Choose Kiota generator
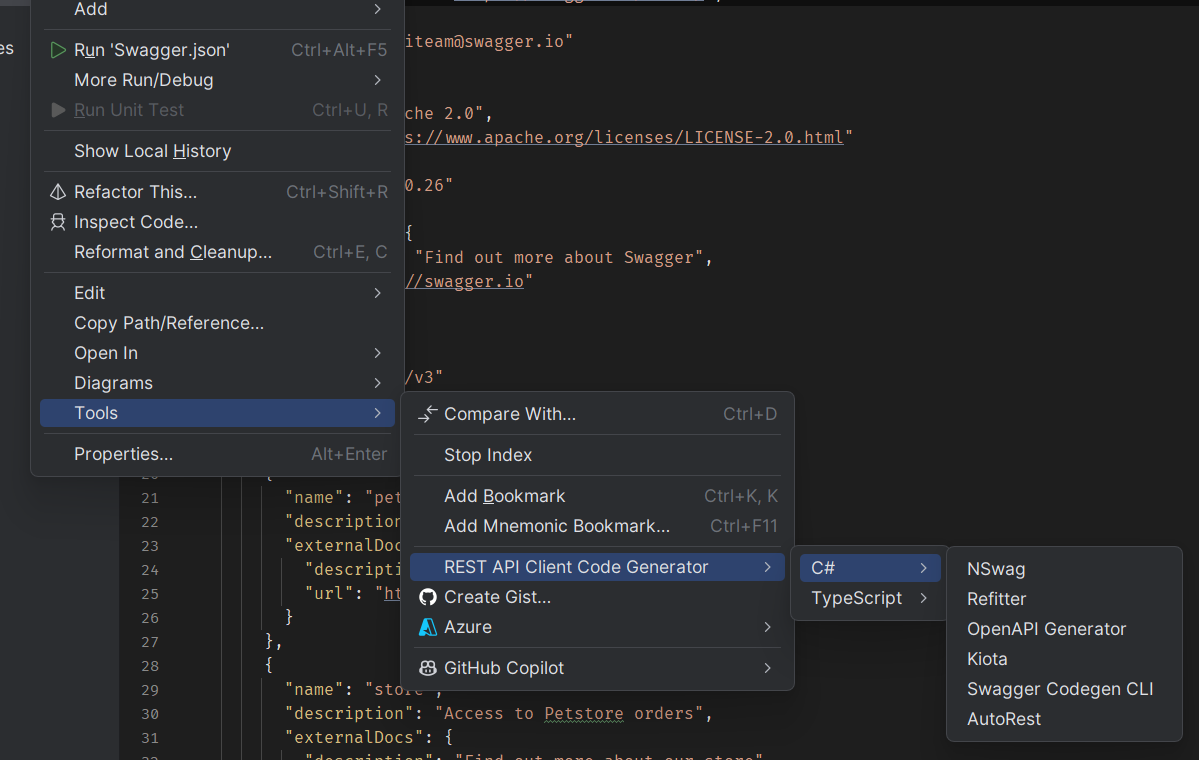The height and width of the screenshot is (760, 1200). coord(1065,659)
